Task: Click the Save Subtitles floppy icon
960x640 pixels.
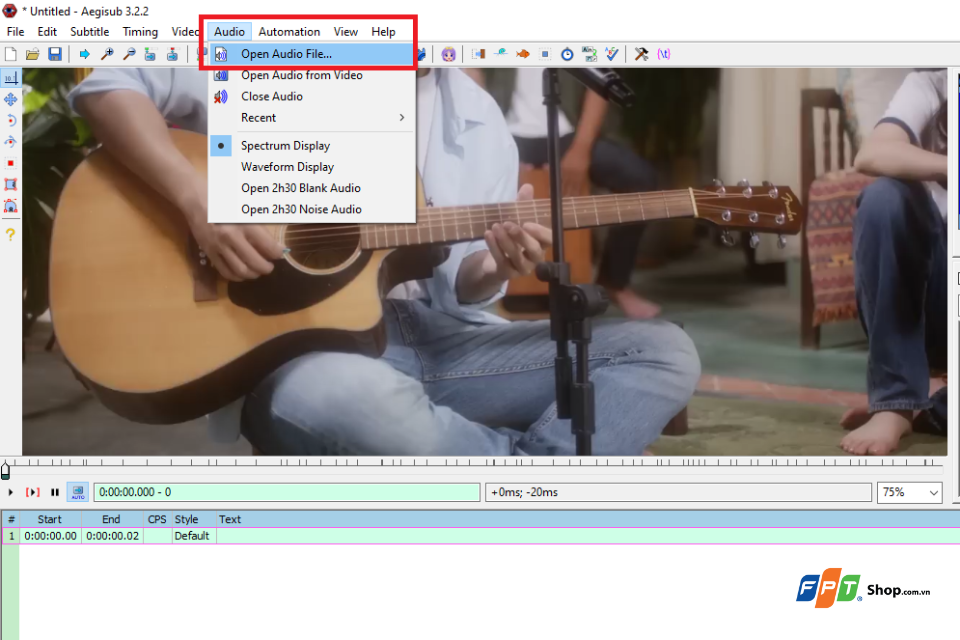Action: pyautogui.click(x=55, y=55)
